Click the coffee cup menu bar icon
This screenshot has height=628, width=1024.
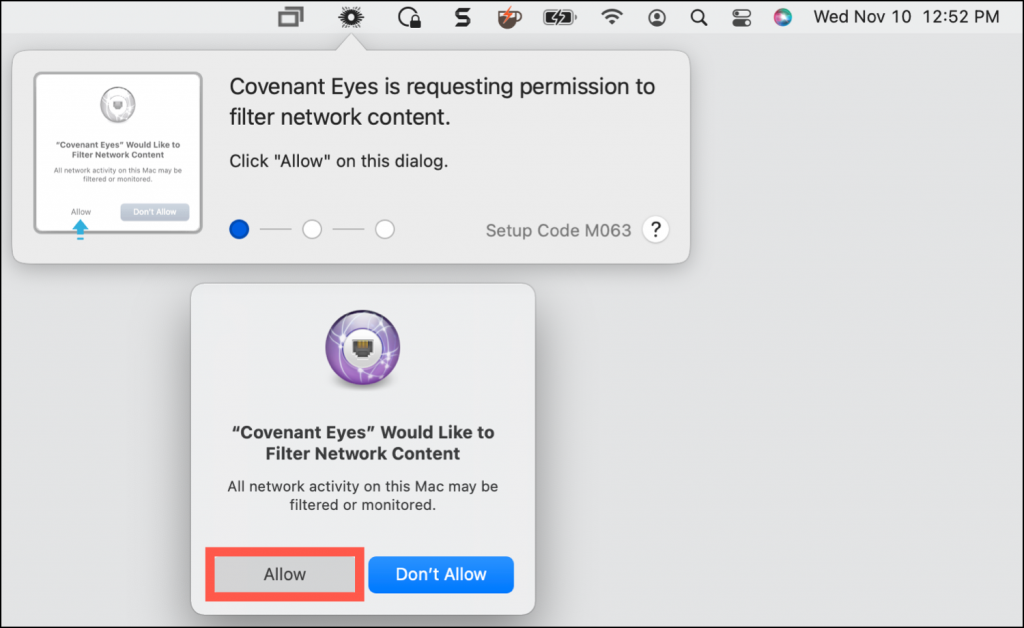pos(509,18)
